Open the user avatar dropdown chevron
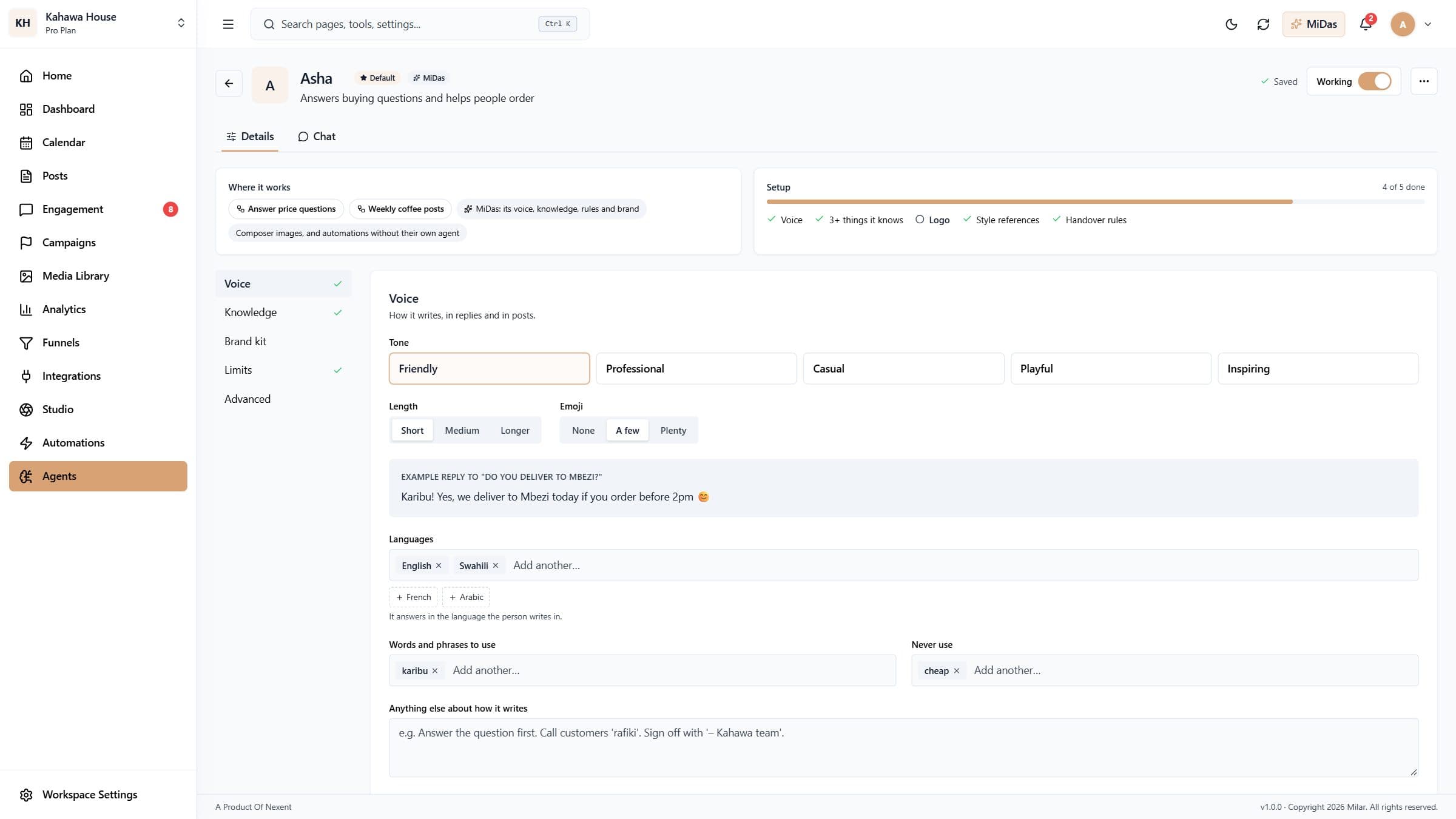Viewport: 1456px width, 819px height. point(1428,24)
